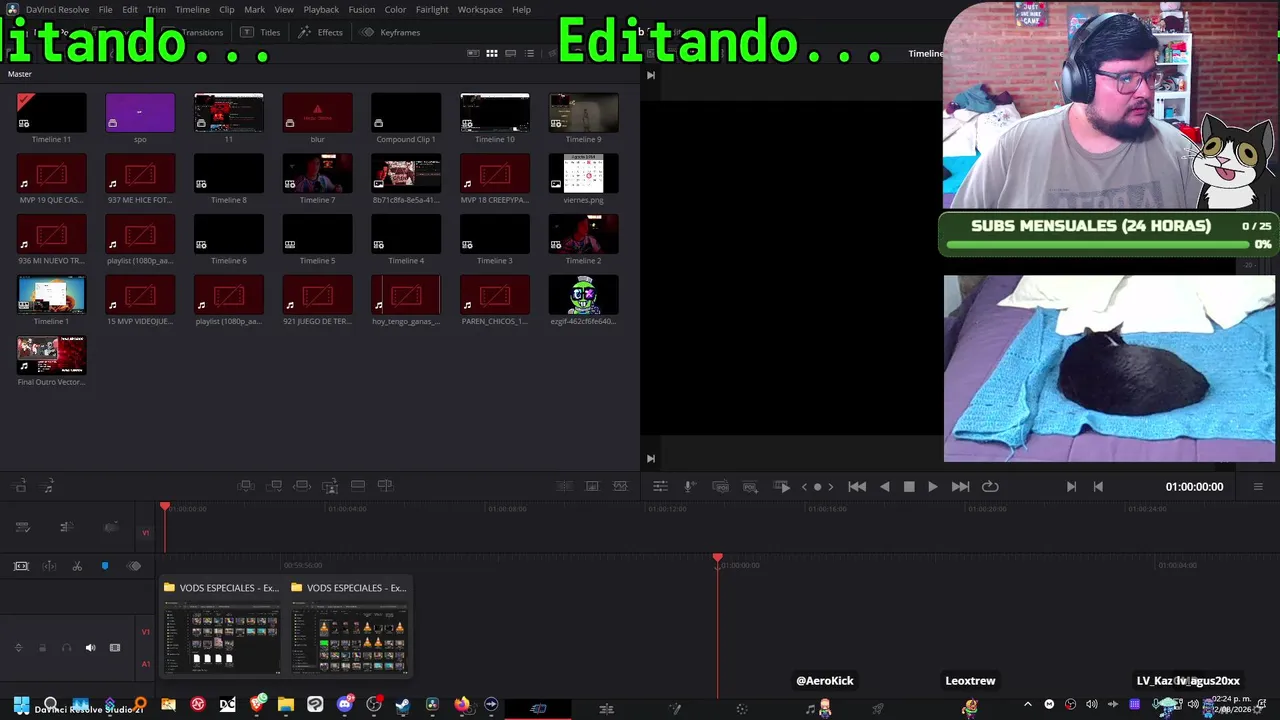Open the first VODS ESPECIALES window preview

(222, 626)
